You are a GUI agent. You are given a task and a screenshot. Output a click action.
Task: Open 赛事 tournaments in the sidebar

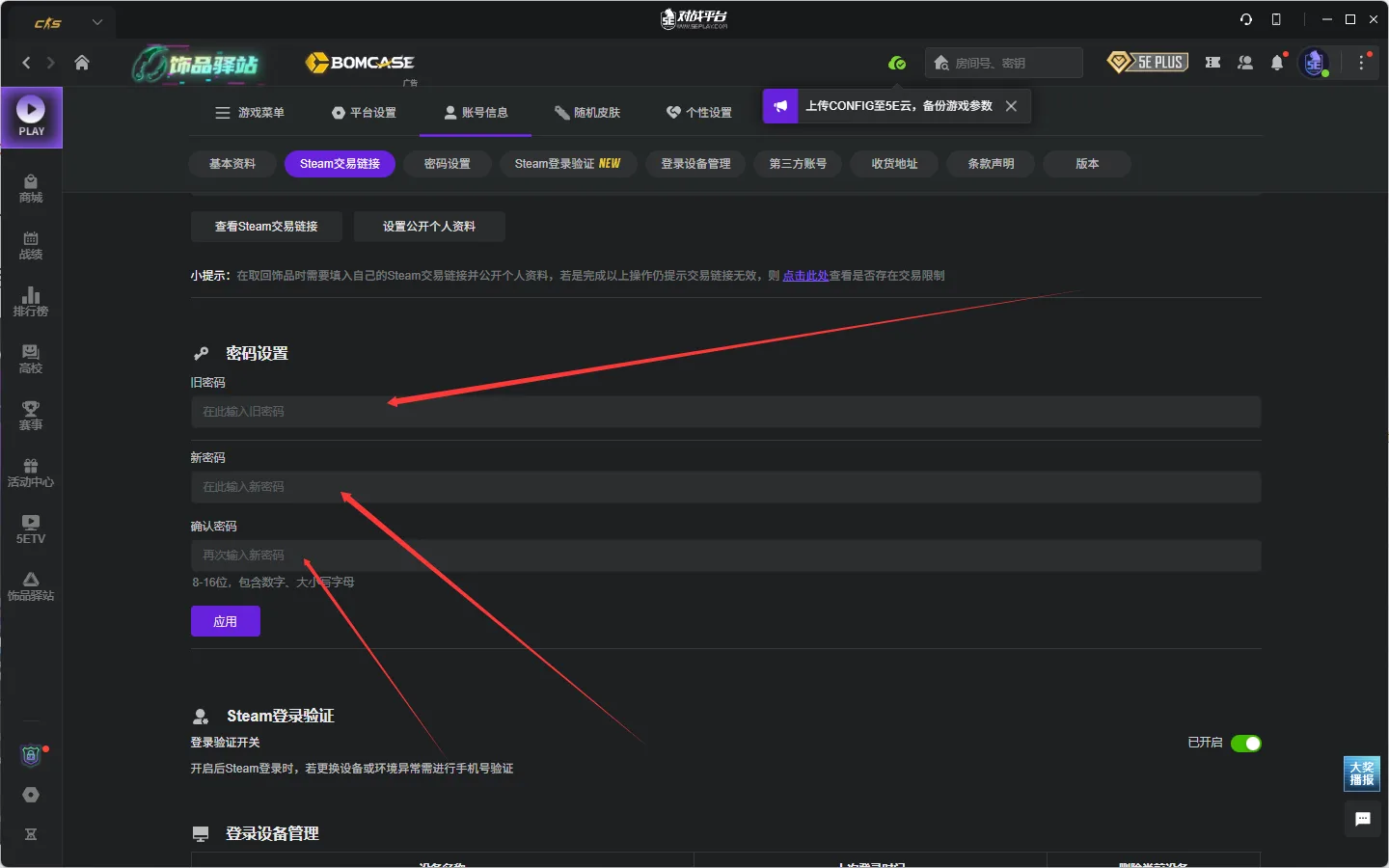point(31,416)
